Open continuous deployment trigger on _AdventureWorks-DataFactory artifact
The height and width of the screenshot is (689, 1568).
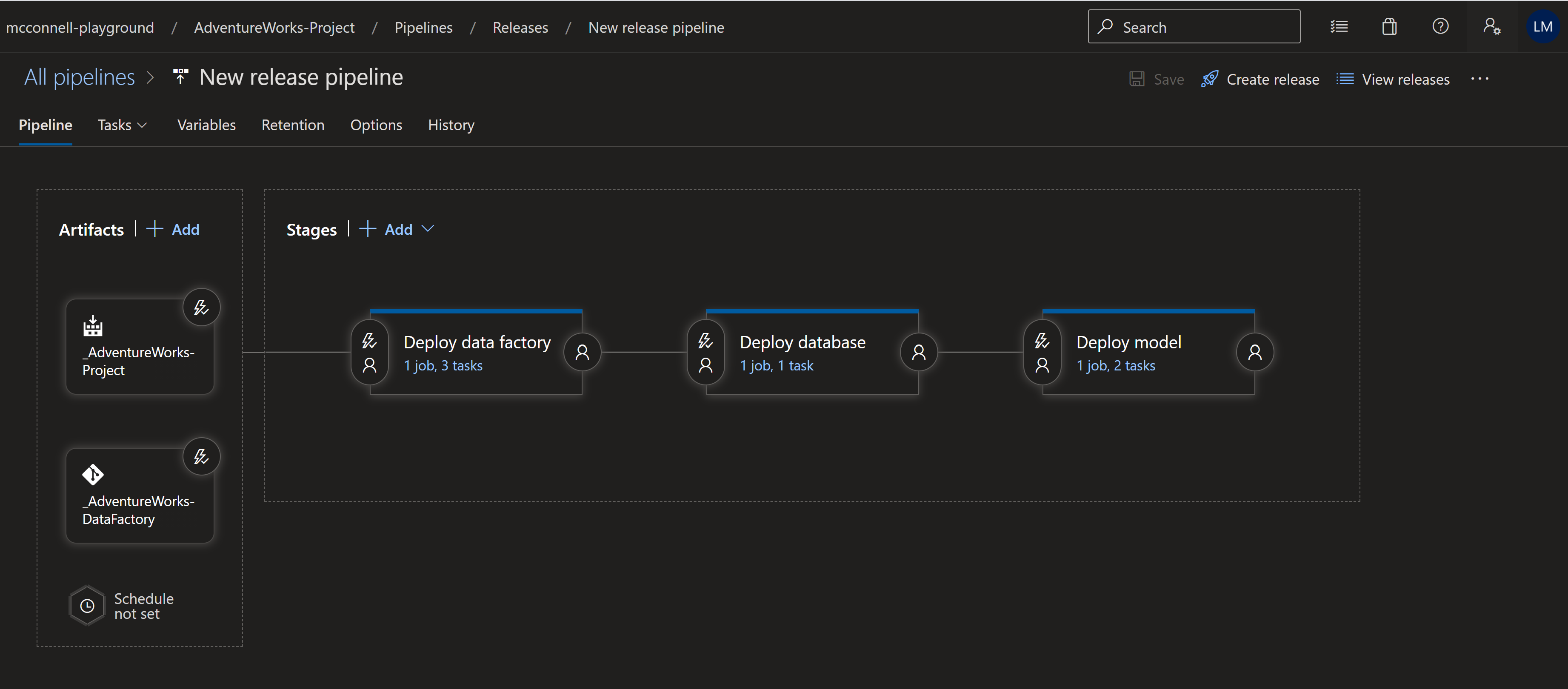pyautogui.click(x=201, y=456)
